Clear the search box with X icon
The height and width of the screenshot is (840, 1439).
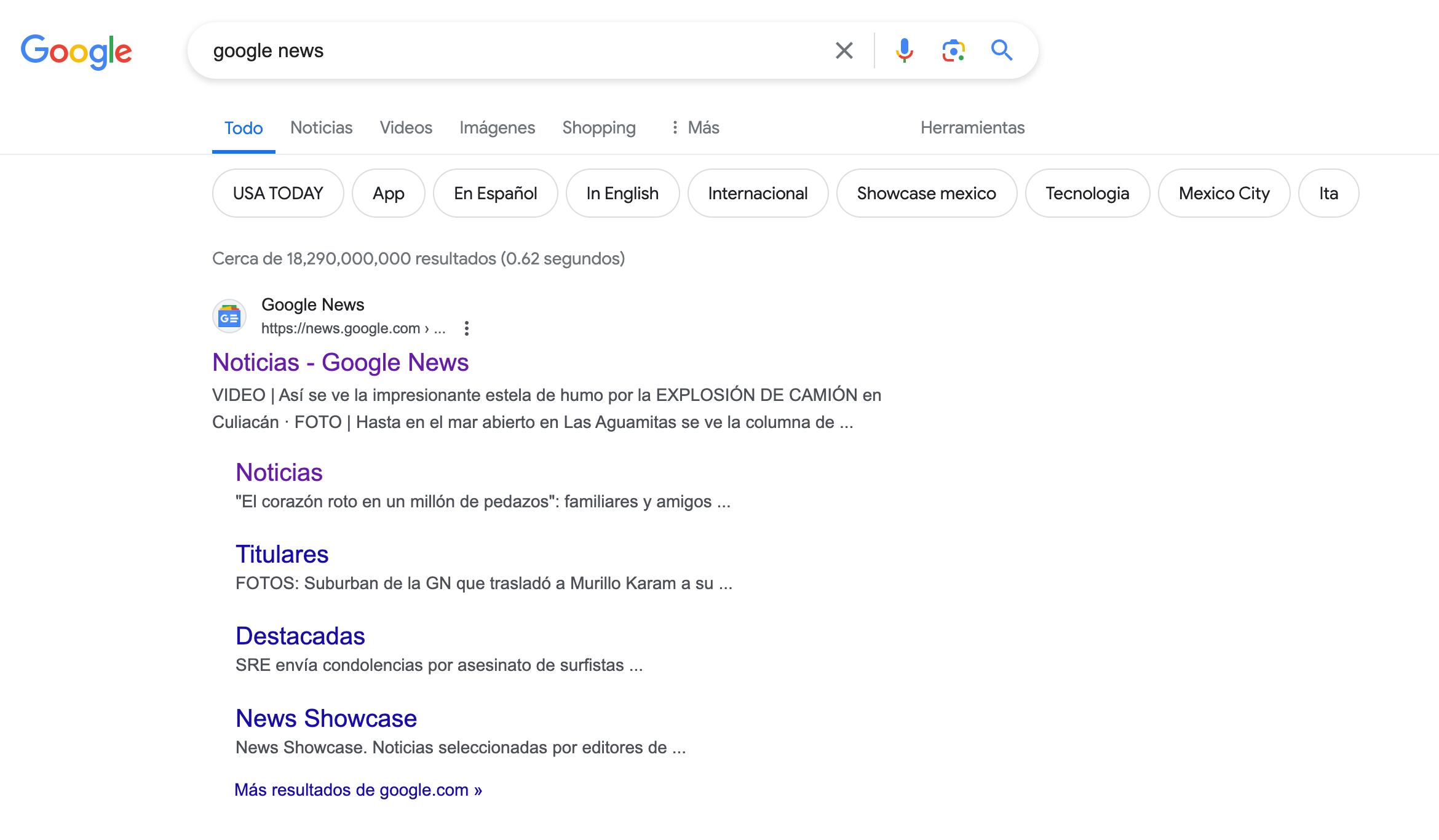844,50
